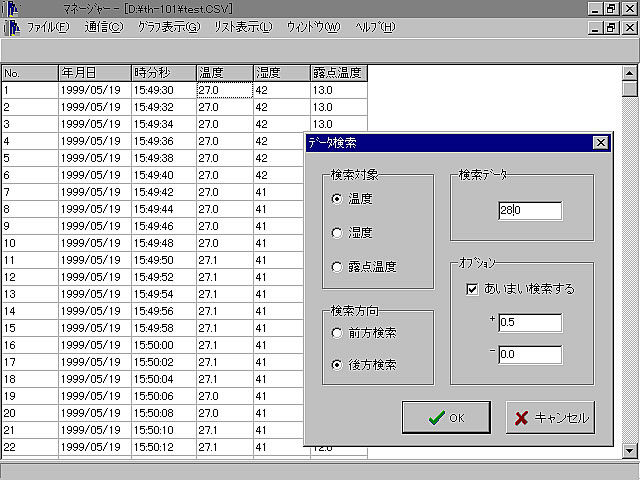This screenshot has height=480, width=640.
Task: Toggle the あいまい検索する checkbox
Action: pos(473,289)
